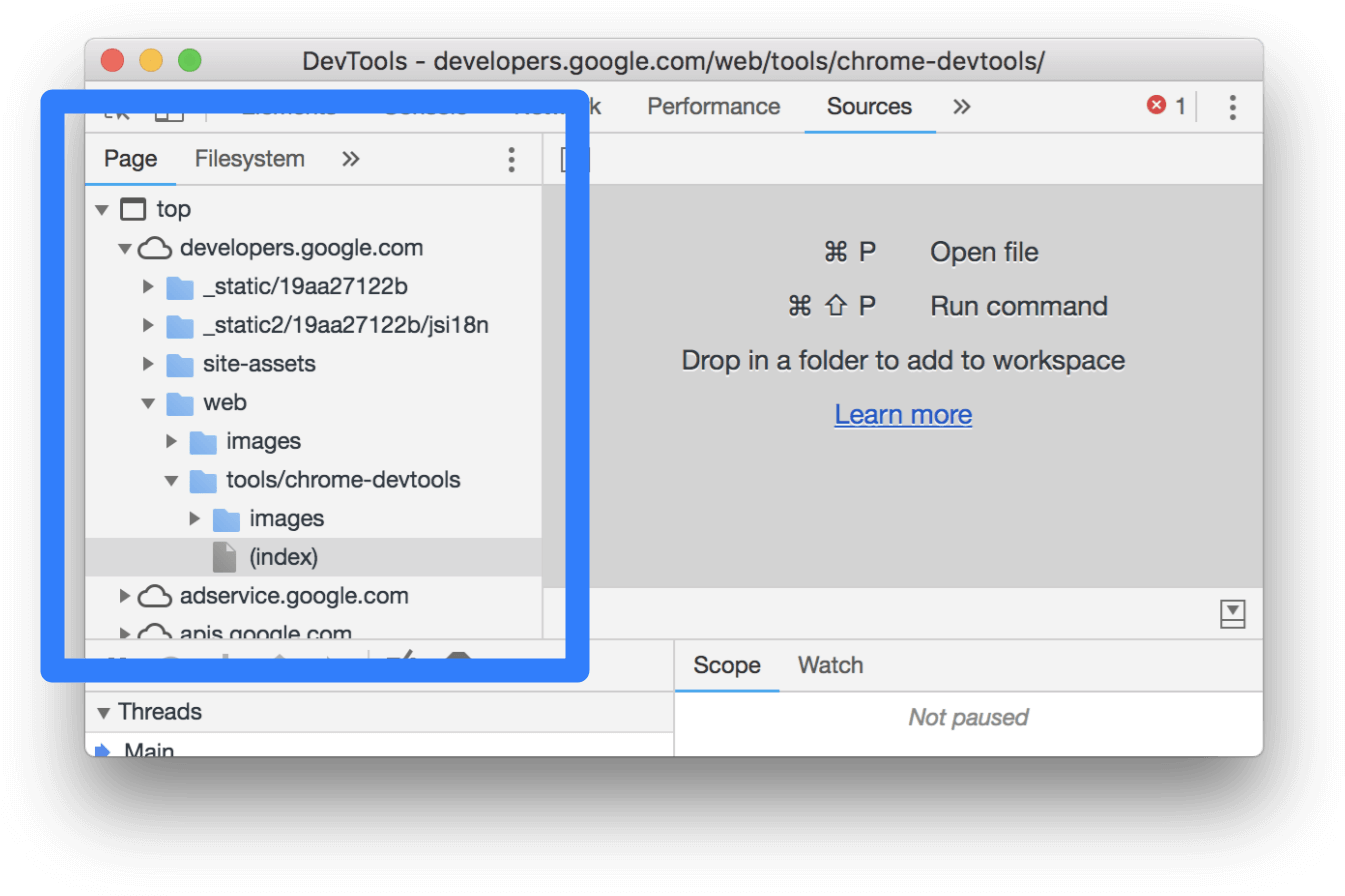The height and width of the screenshot is (896, 1345).
Task: Select the (index) file
Action: point(313,557)
